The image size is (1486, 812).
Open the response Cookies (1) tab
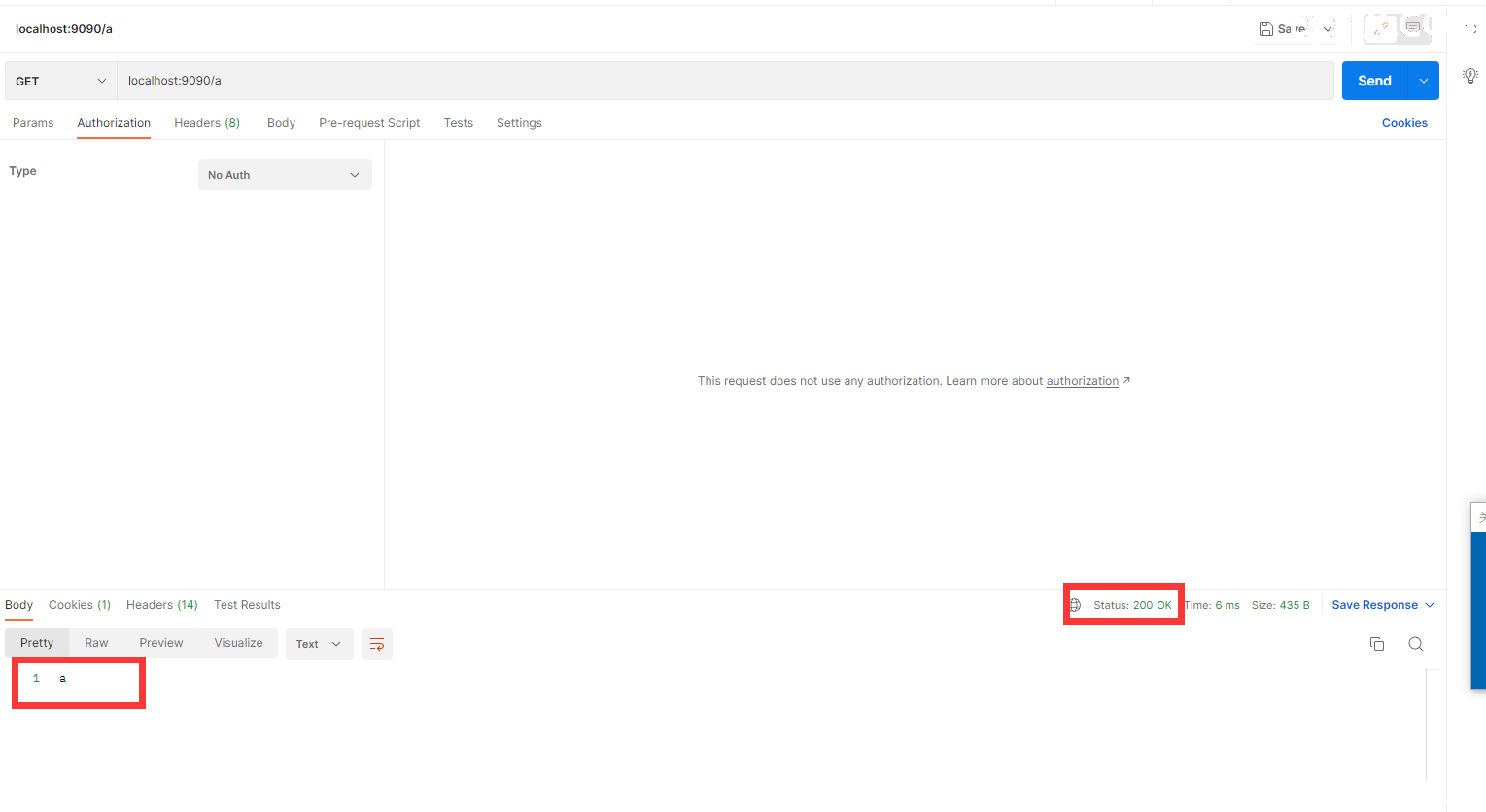tap(80, 605)
